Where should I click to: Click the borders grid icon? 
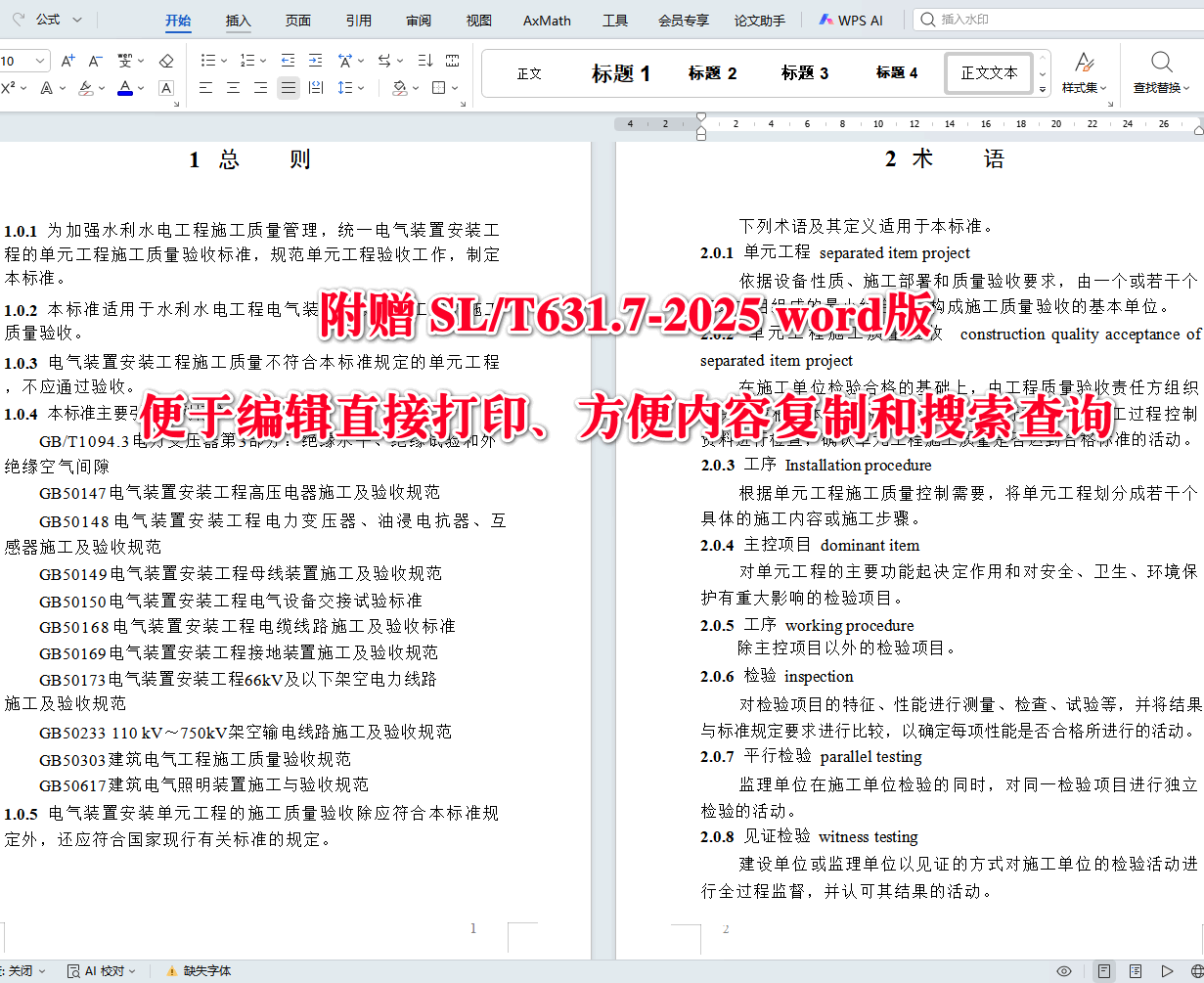pyautogui.click(x=438, y=88)
